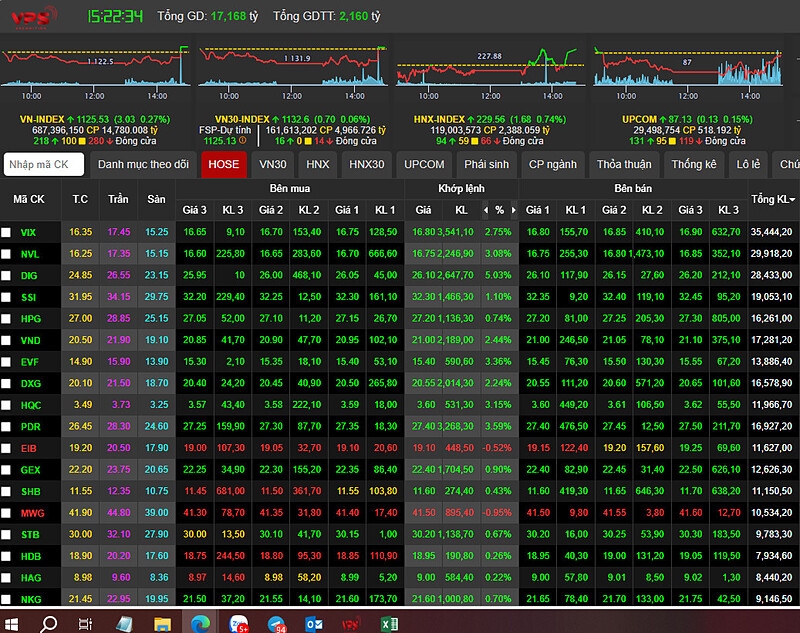Click the Nhập mã CK search field
Viewport: 800px width, 633px height.
point(44,164)
